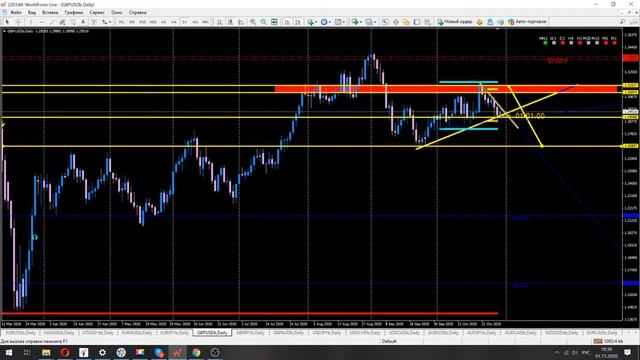Open the Strategy Tester icon
The width and height of the screenshot is (640, 360).
pos(427,22)
